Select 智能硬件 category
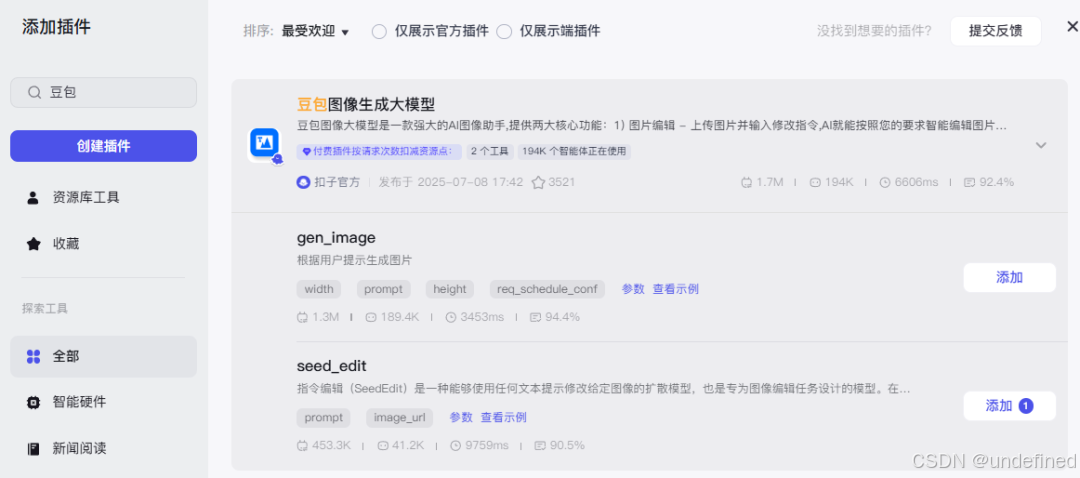Viewport: 1080px width, 478px height. pyautogui.click(x=103, y=402)
